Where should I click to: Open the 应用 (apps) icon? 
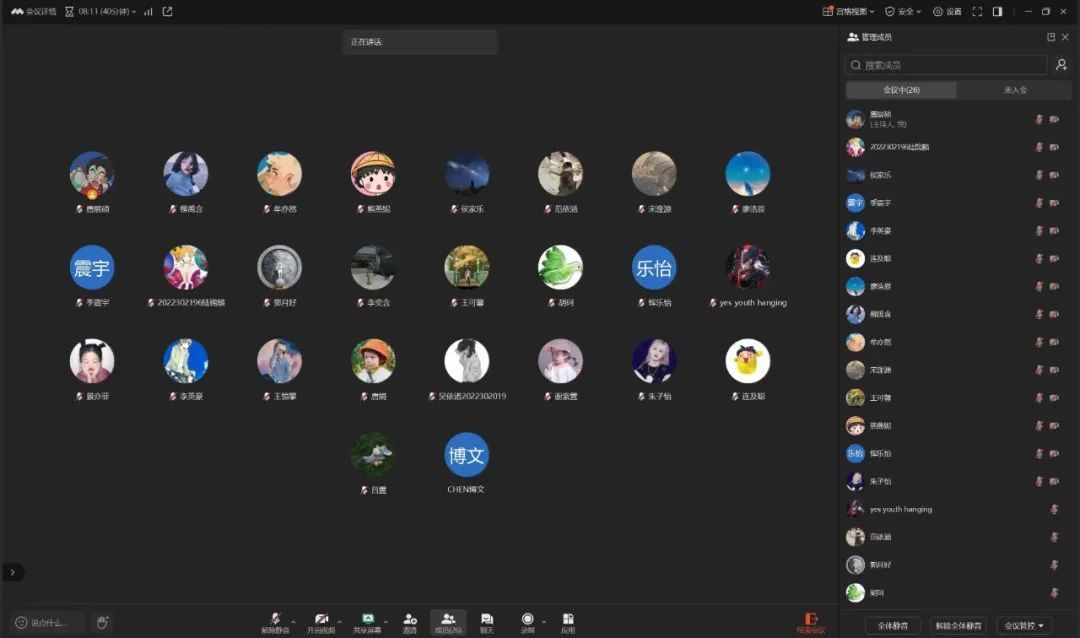(568, 620)
